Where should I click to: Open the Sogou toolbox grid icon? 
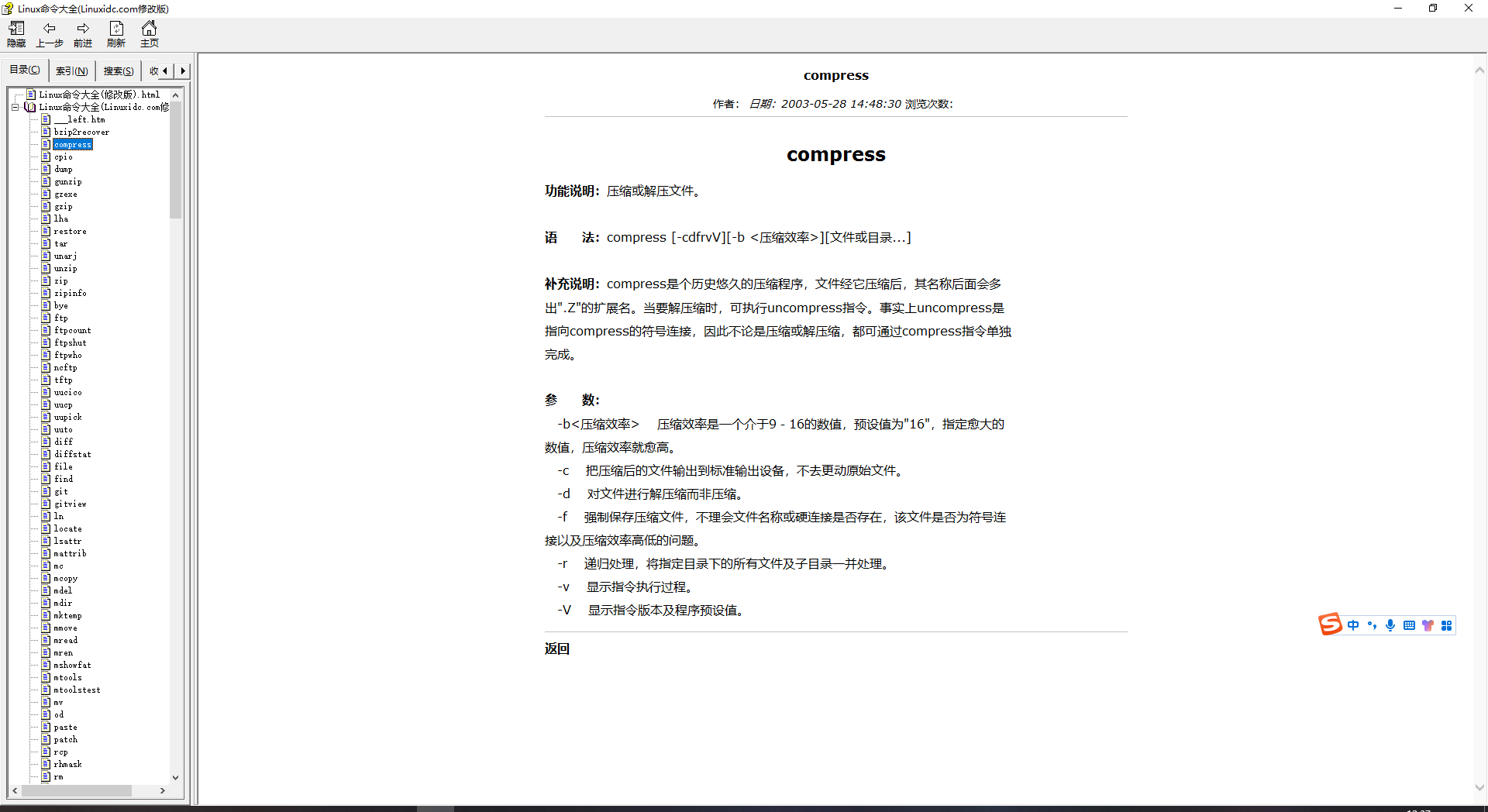point(1447,625)
